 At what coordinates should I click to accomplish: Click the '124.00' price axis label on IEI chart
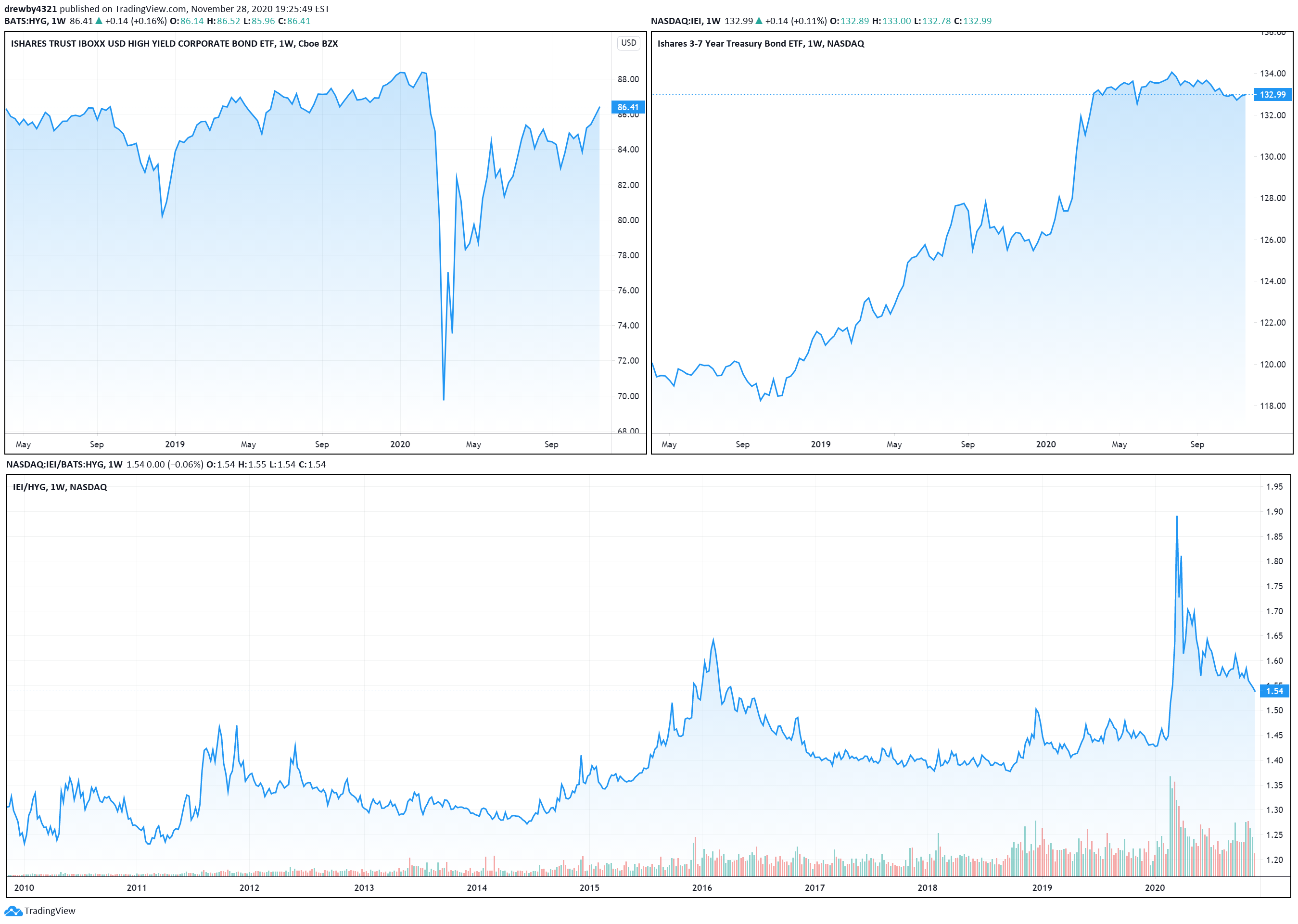[1273, 281]
